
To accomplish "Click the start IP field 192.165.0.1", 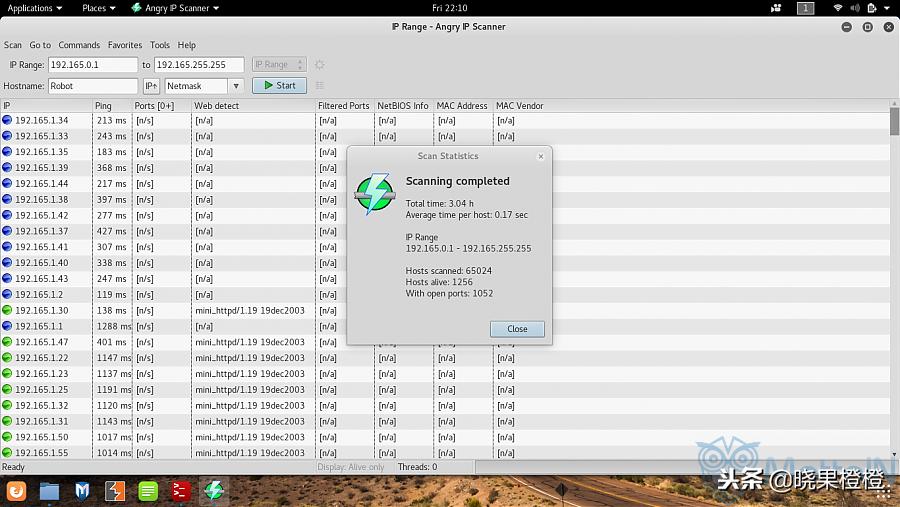I will click(x=93, y=64).
